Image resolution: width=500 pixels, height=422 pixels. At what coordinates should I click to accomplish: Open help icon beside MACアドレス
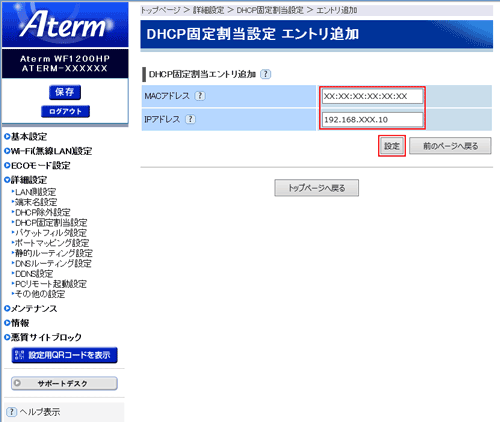200,96
